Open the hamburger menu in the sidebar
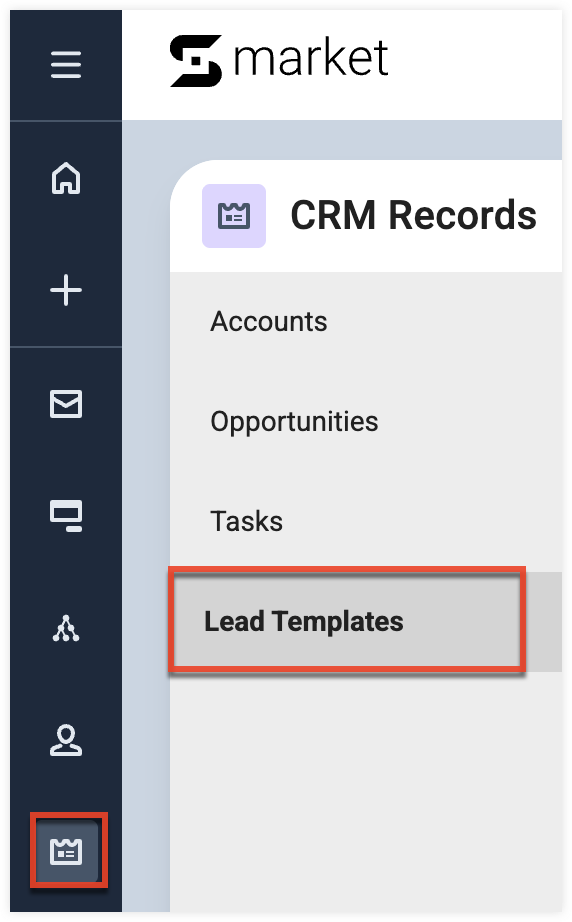The width and height of the screenshot is (572, 922). 66,65
